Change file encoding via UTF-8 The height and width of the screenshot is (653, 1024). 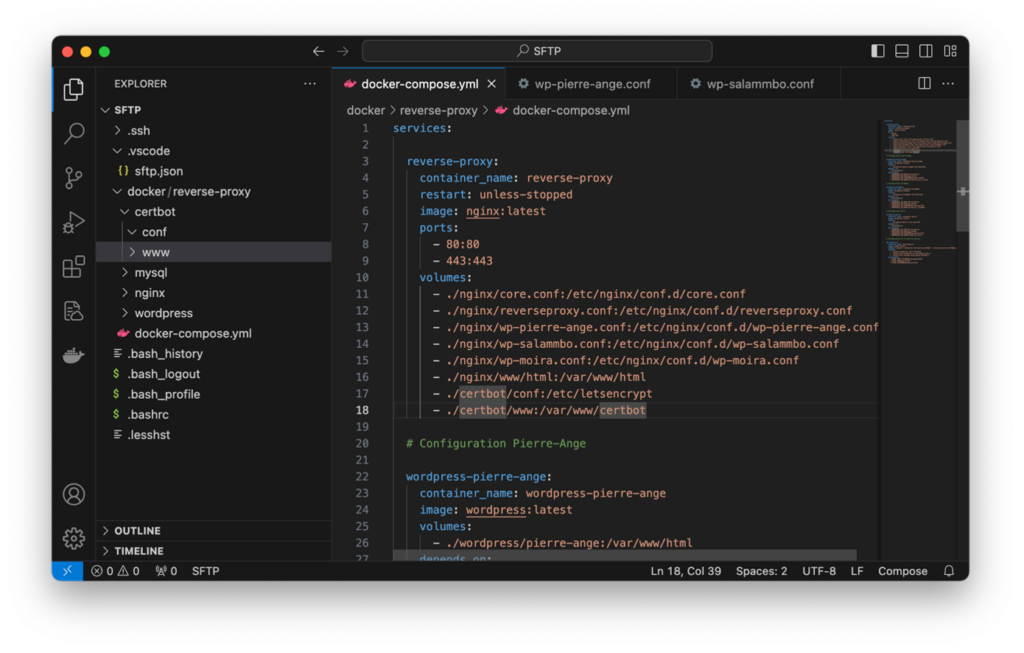[x=819, y=571]
